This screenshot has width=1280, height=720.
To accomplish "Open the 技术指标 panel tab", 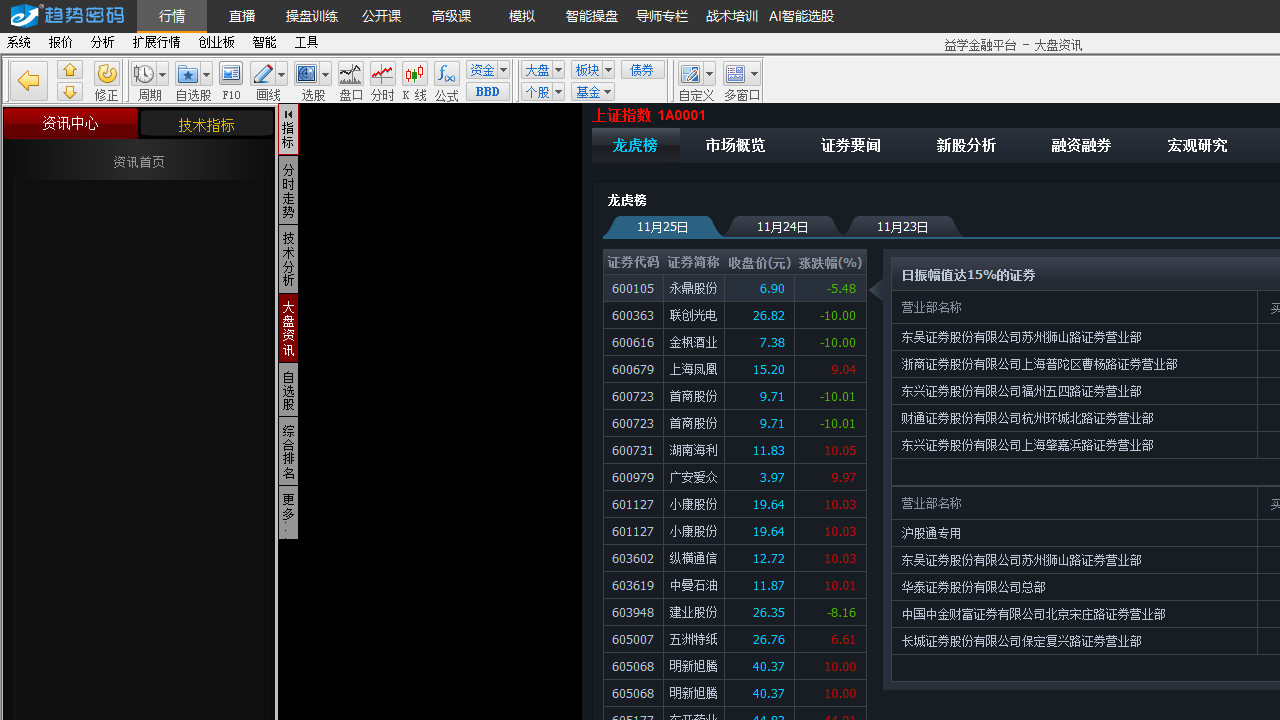I will click(x=207, y=123).
